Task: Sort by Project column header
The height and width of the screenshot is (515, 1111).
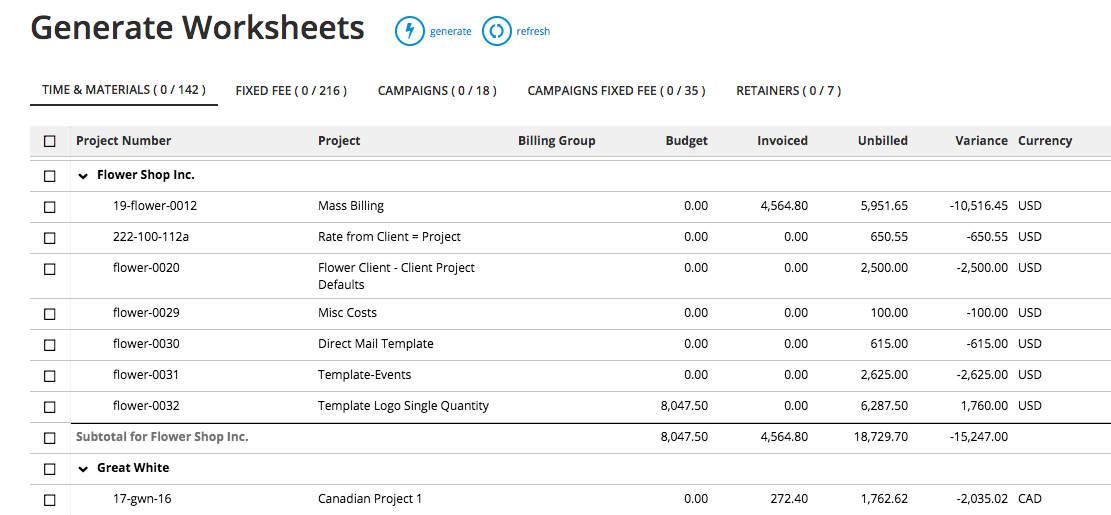Action: pyautogui.click(x=339, y=140)
